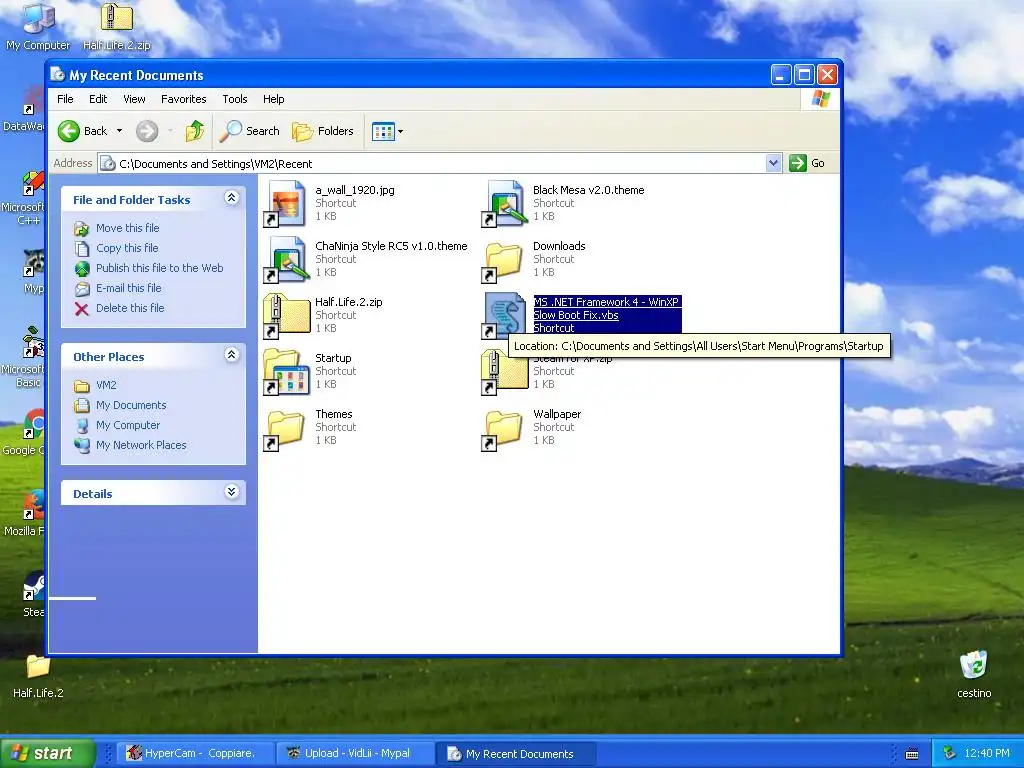Click the 12:40 PM clock
Screen dimensions: 1024x768
(987, 754)
